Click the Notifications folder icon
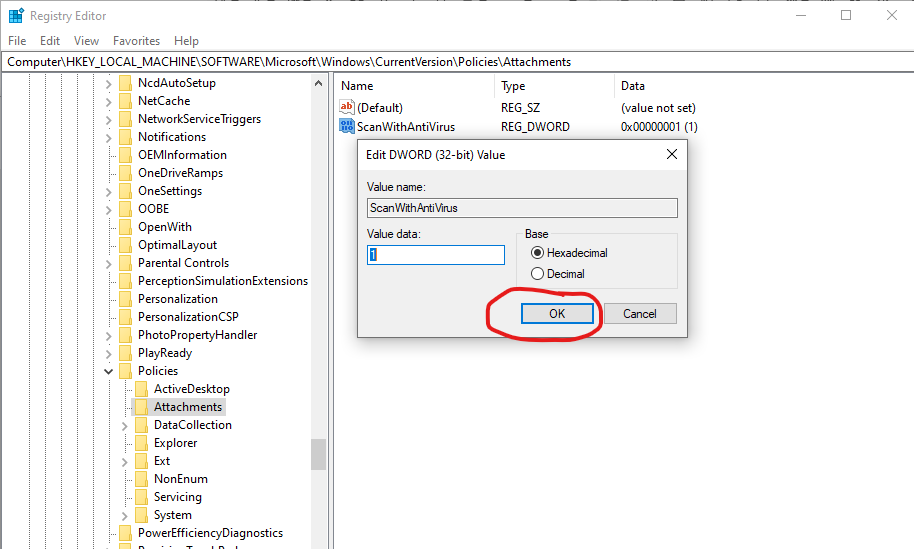The width and height of the screenshot is (914, 549). [x=125, y=137]
